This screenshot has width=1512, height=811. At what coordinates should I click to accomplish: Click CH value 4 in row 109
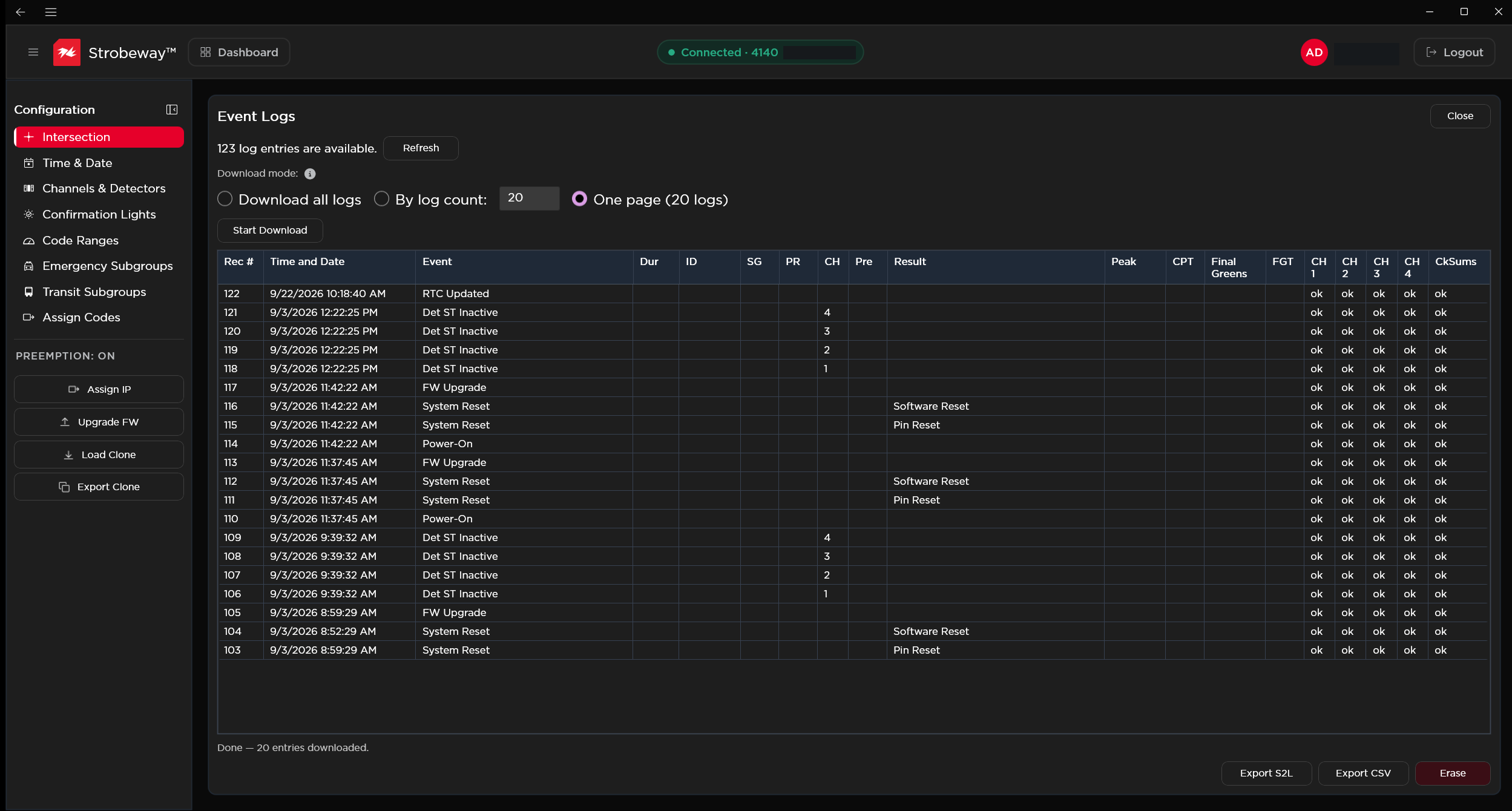pos(827,537)
